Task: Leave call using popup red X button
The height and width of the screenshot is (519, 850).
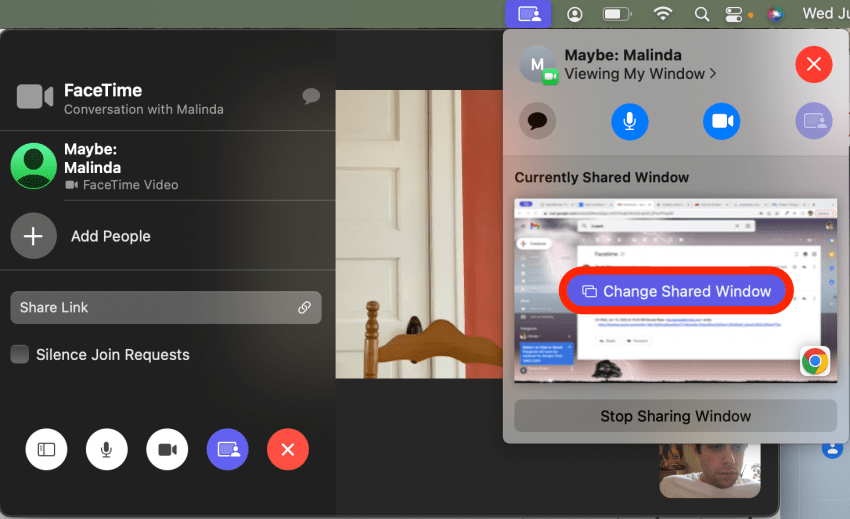Action: click(813, 65)
